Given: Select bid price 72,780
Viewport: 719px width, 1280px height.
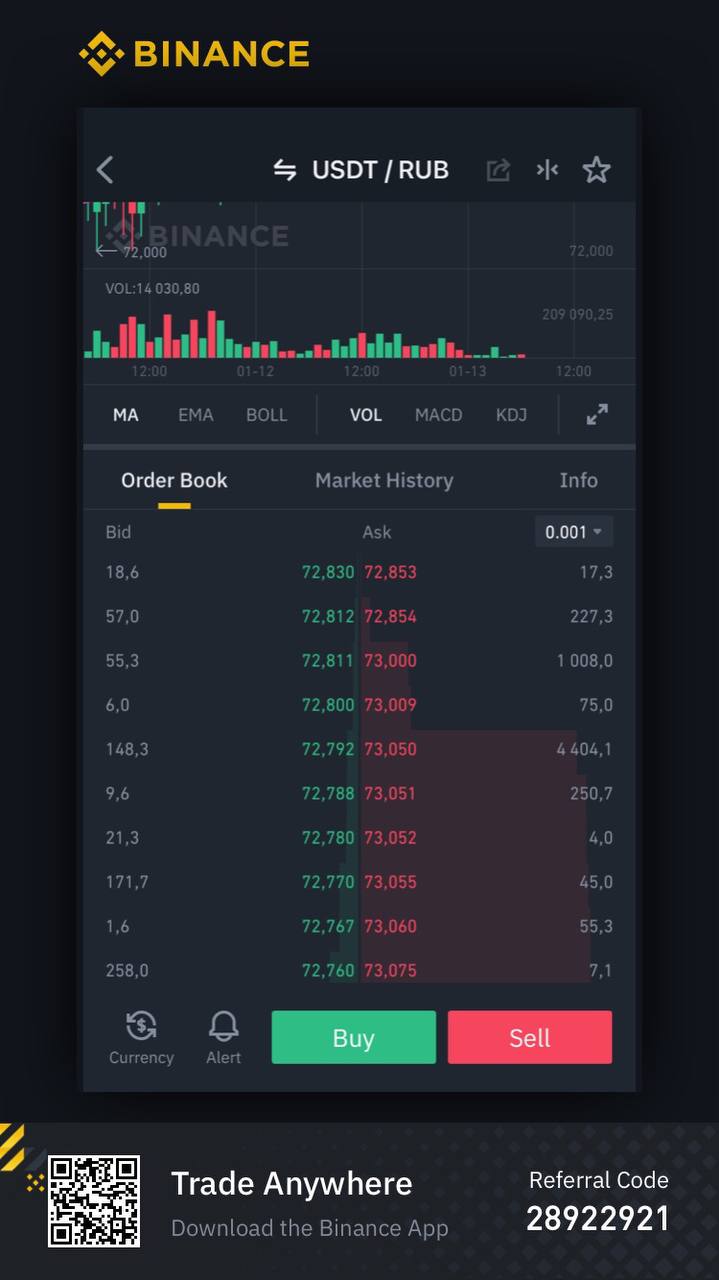Looking at the screenshot, I should pos(328,838).
